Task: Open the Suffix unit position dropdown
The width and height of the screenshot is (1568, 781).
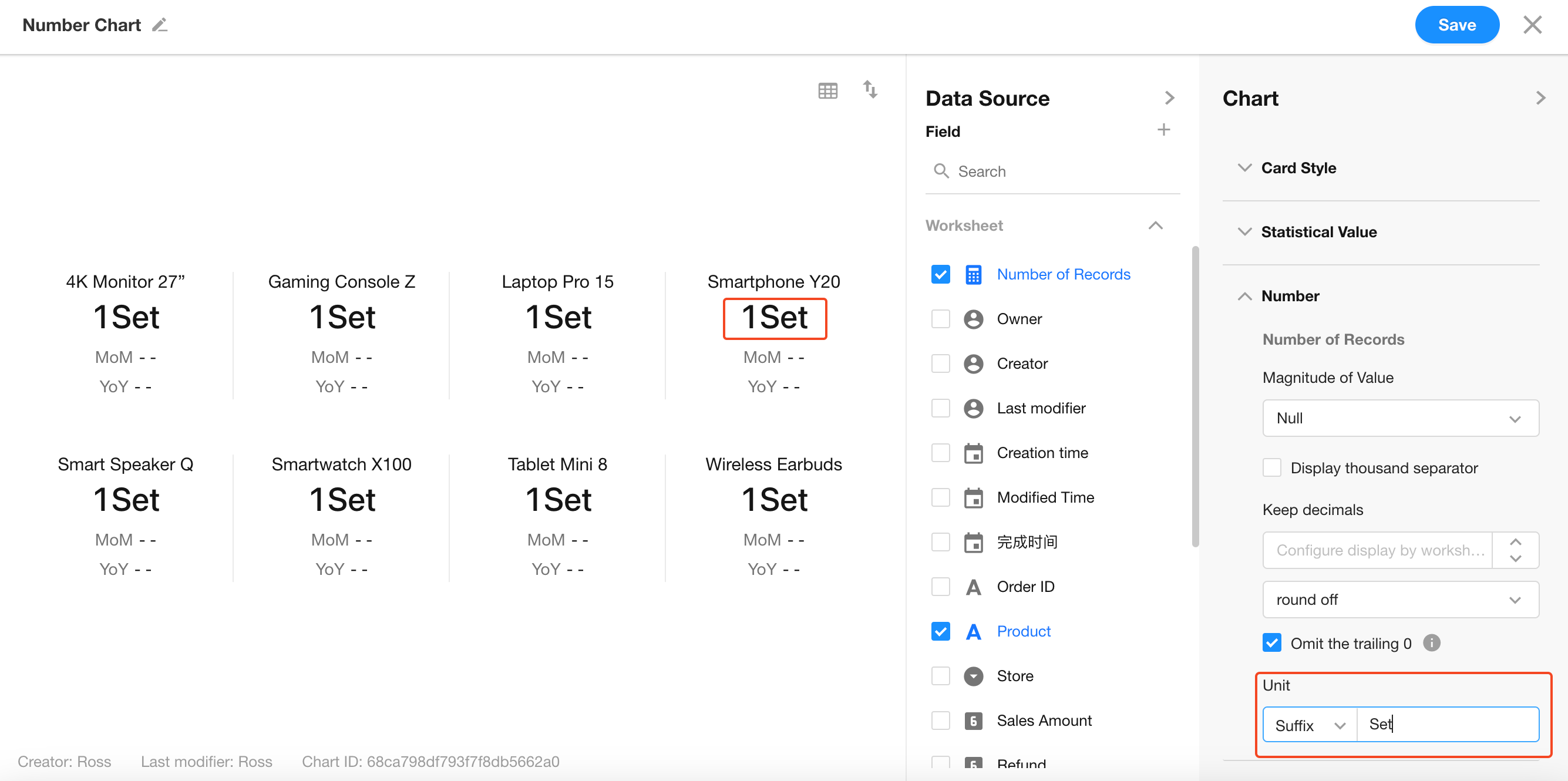Action: click(1309, 725)
